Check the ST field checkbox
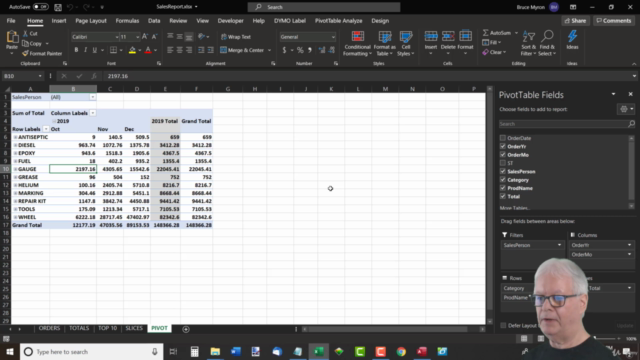 [x=503, y=163]
